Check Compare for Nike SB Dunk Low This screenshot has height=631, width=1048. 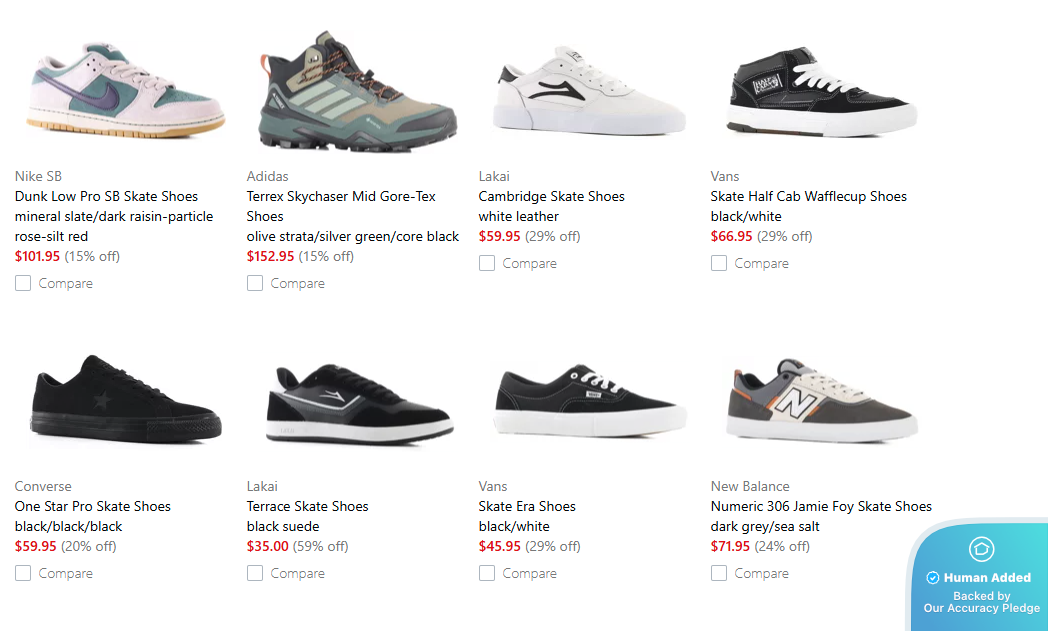point(23,283)
